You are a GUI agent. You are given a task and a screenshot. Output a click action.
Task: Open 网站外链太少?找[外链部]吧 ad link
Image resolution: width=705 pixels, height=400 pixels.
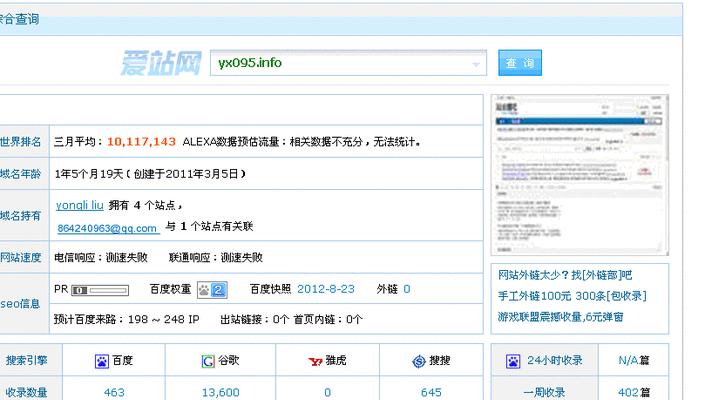pyautogui.click(x=565, y=275)
